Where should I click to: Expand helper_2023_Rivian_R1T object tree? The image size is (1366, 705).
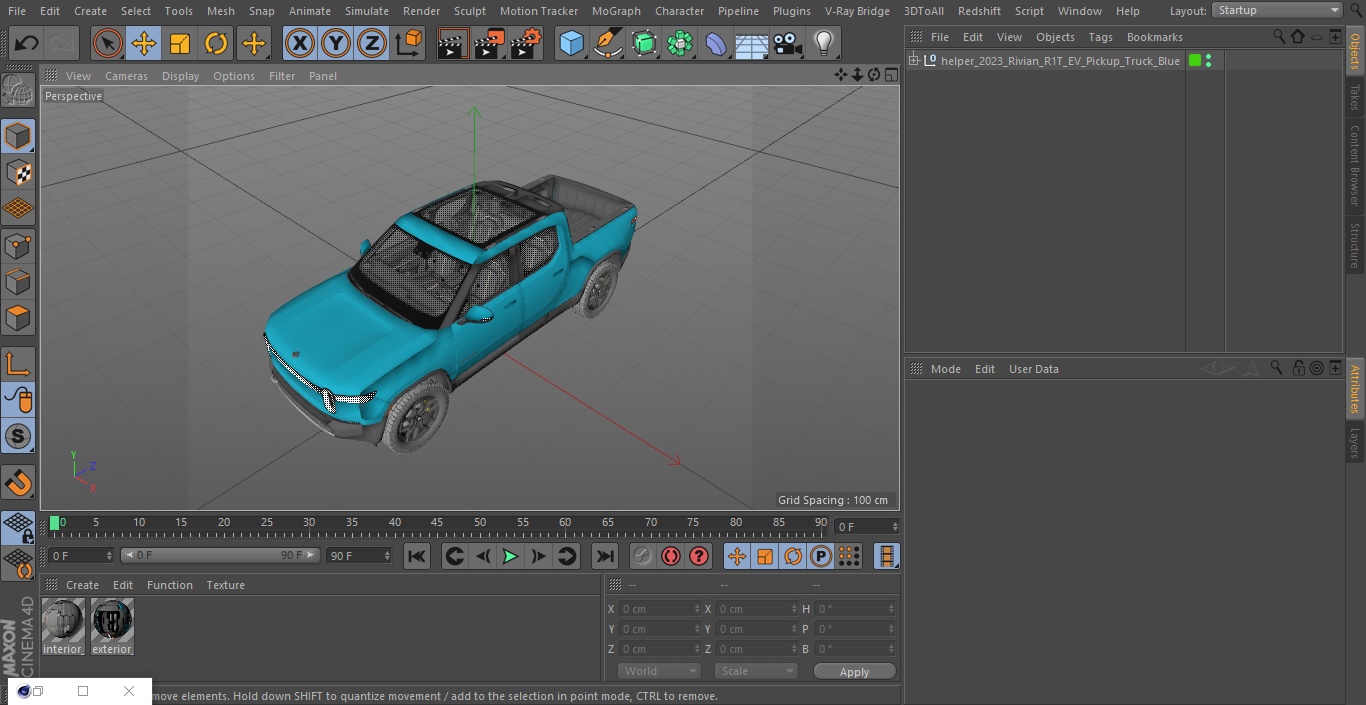(x=913, y=61)
